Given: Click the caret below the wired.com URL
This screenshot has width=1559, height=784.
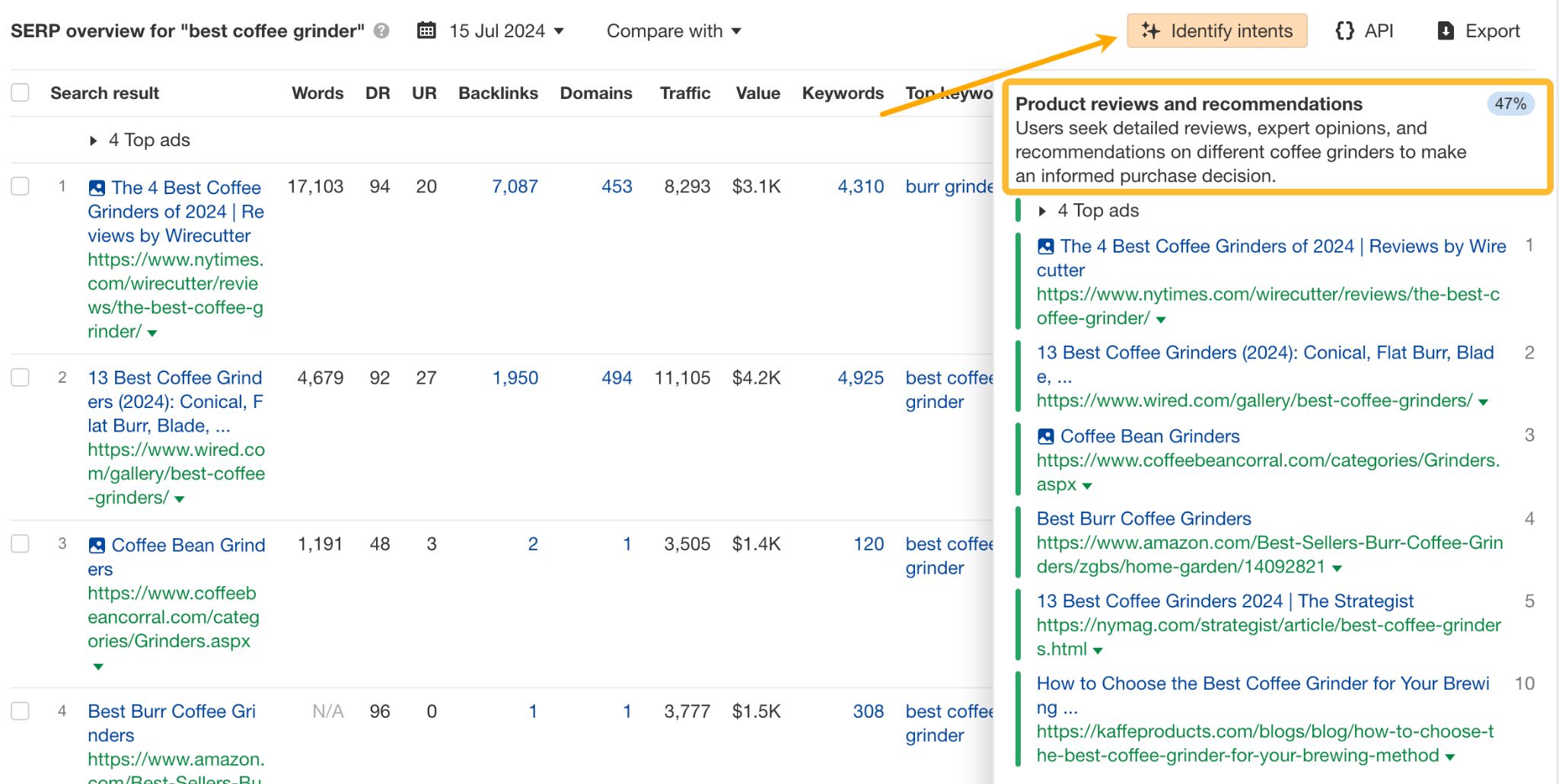Looking at the screenshot, I should pyautogui.click(x=177, y=499).
